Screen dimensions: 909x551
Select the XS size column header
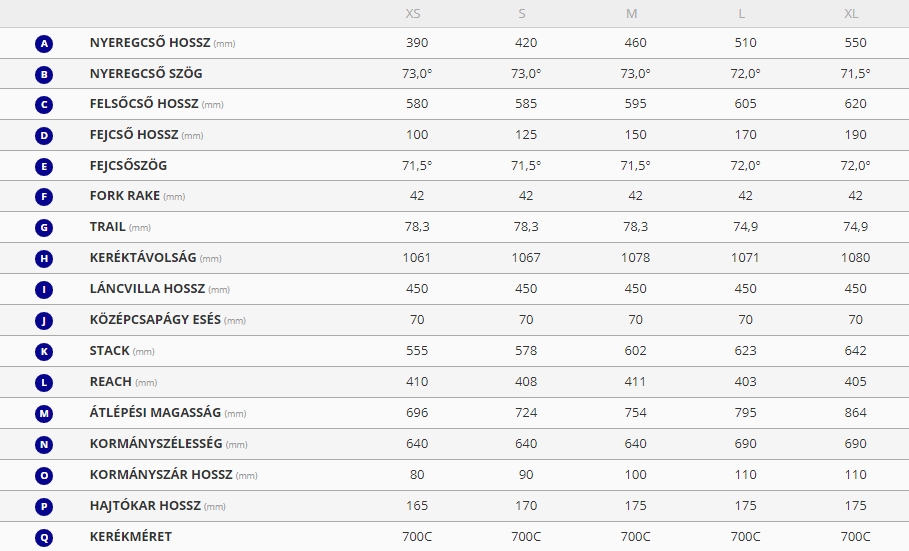[x=413, y=14]
